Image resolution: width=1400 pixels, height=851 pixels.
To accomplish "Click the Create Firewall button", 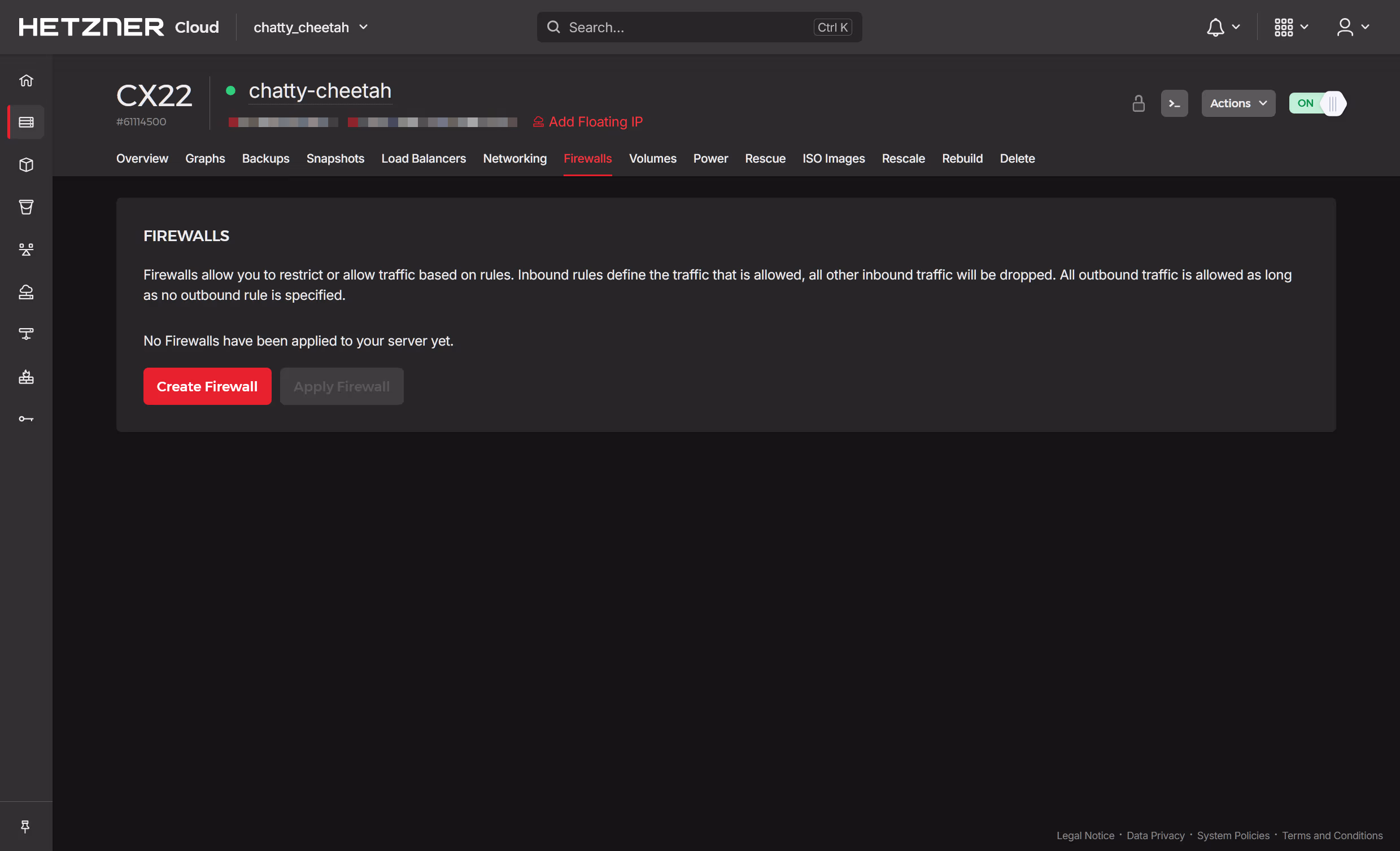I will pos(207,386).
